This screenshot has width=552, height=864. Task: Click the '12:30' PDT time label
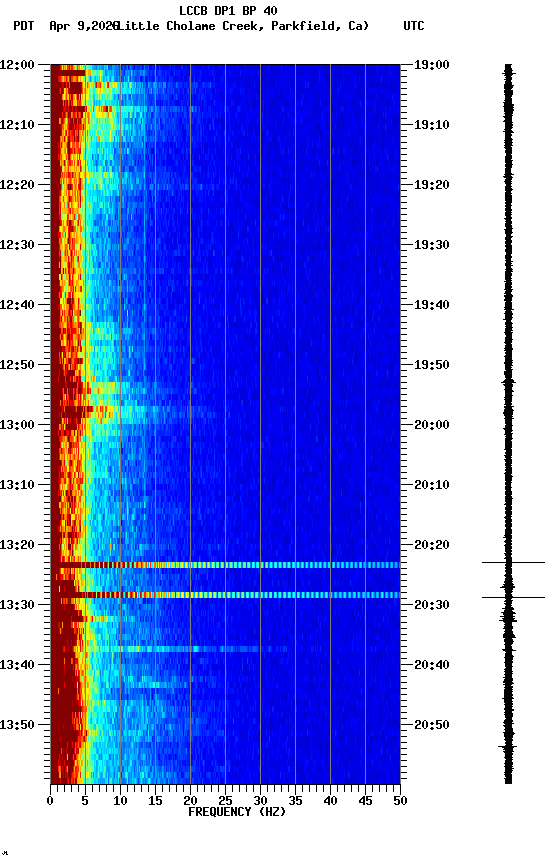tap(17, 245)
